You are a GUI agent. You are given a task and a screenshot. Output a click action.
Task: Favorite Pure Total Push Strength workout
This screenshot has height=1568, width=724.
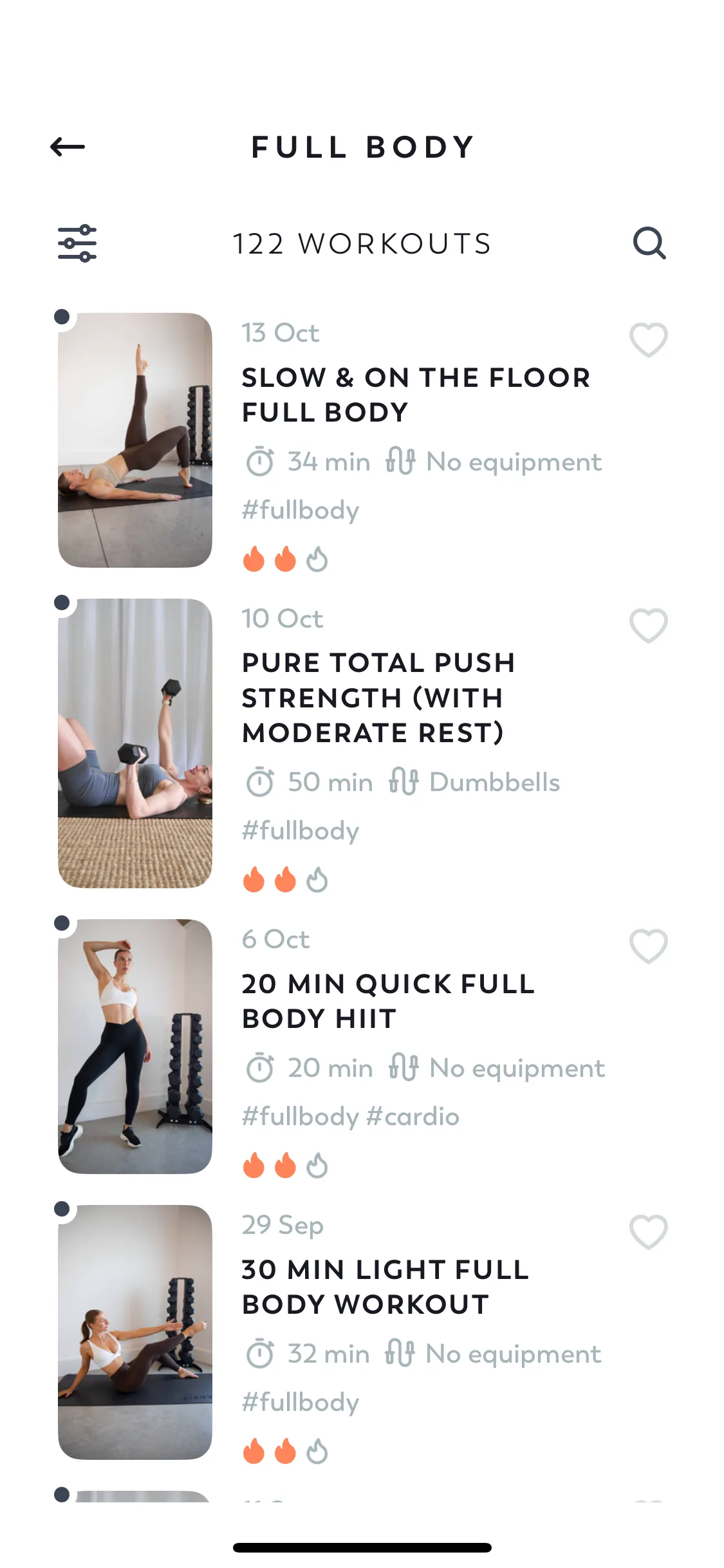tap(648, 625)
